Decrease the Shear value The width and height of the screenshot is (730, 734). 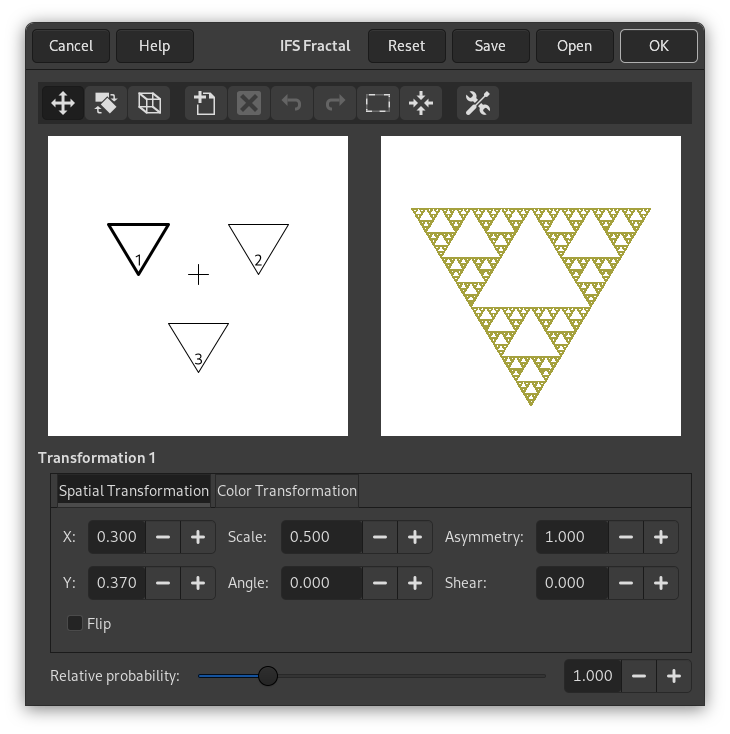(x=626, y=583)
